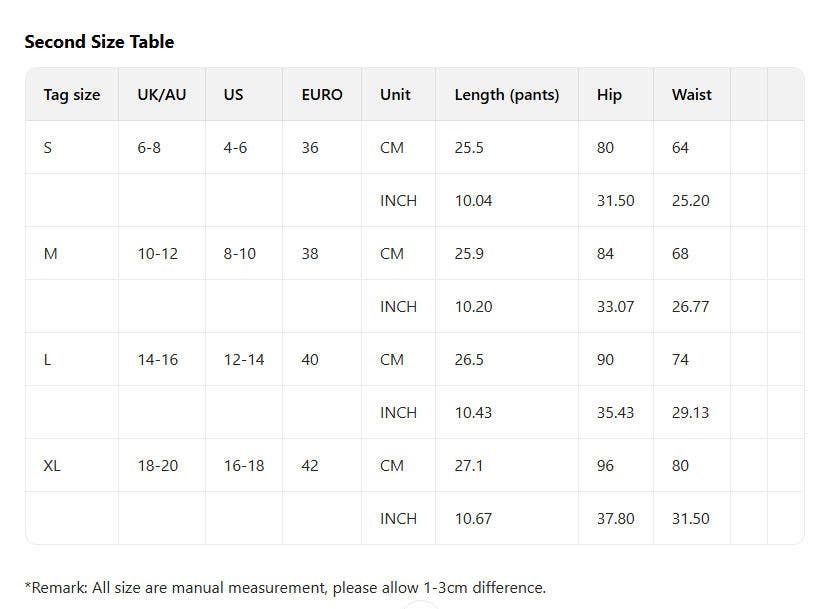Screen dimensions: 817x609
Task: Select the UK/AU '18-20' cell
Action: (158, 466)
